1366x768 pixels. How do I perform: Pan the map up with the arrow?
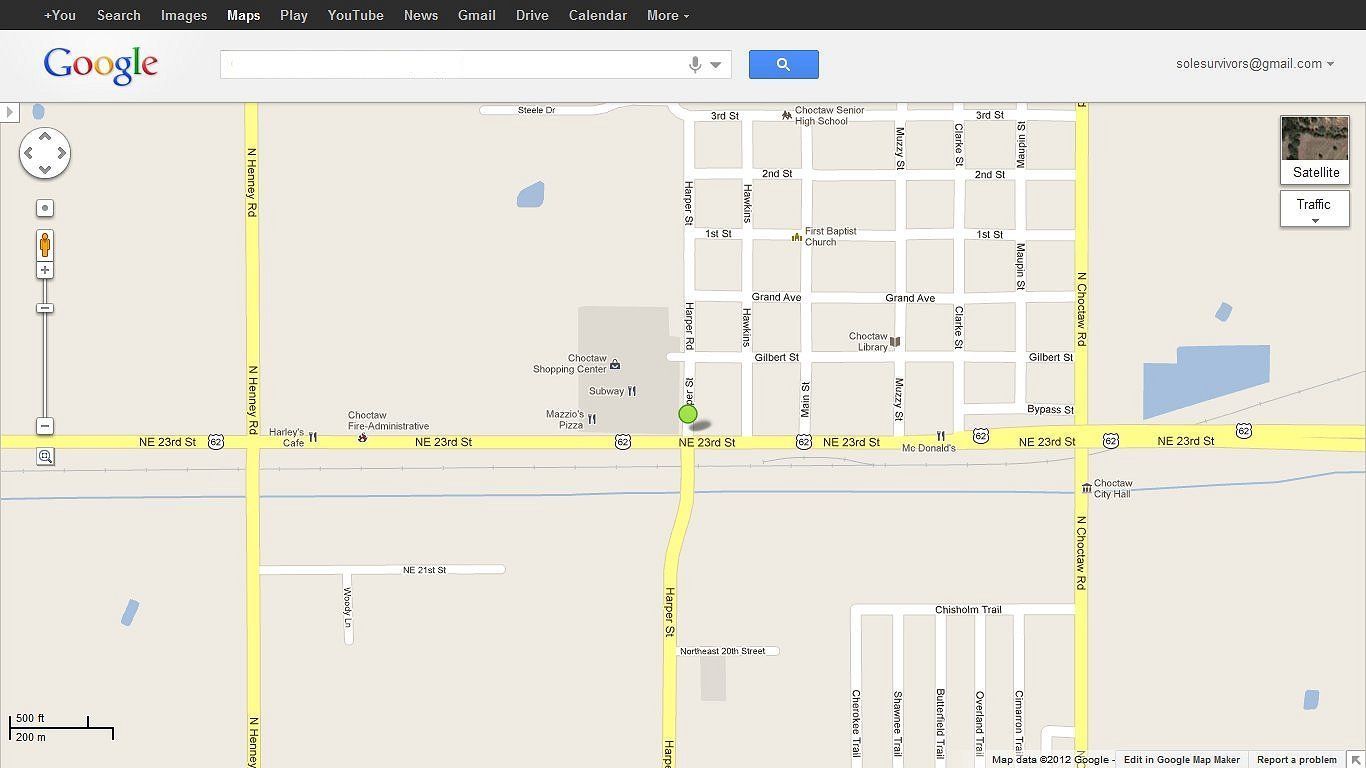(x=45, y=136)
